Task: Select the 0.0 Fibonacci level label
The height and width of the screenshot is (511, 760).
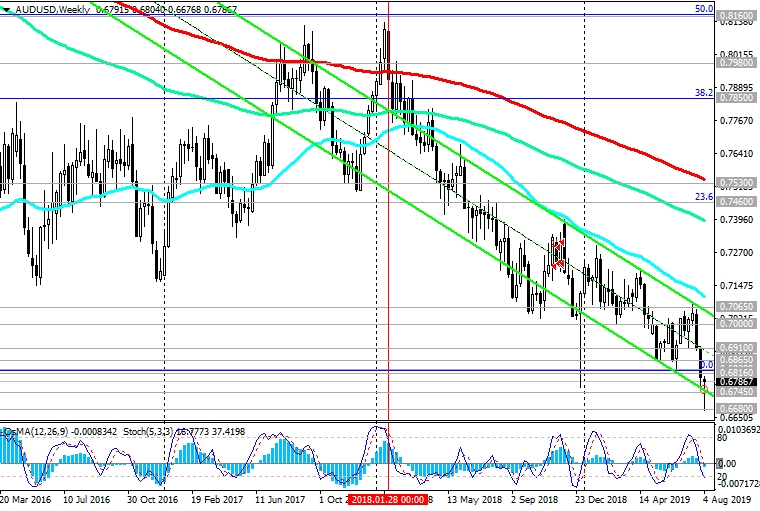Action: tap(707, 365)
